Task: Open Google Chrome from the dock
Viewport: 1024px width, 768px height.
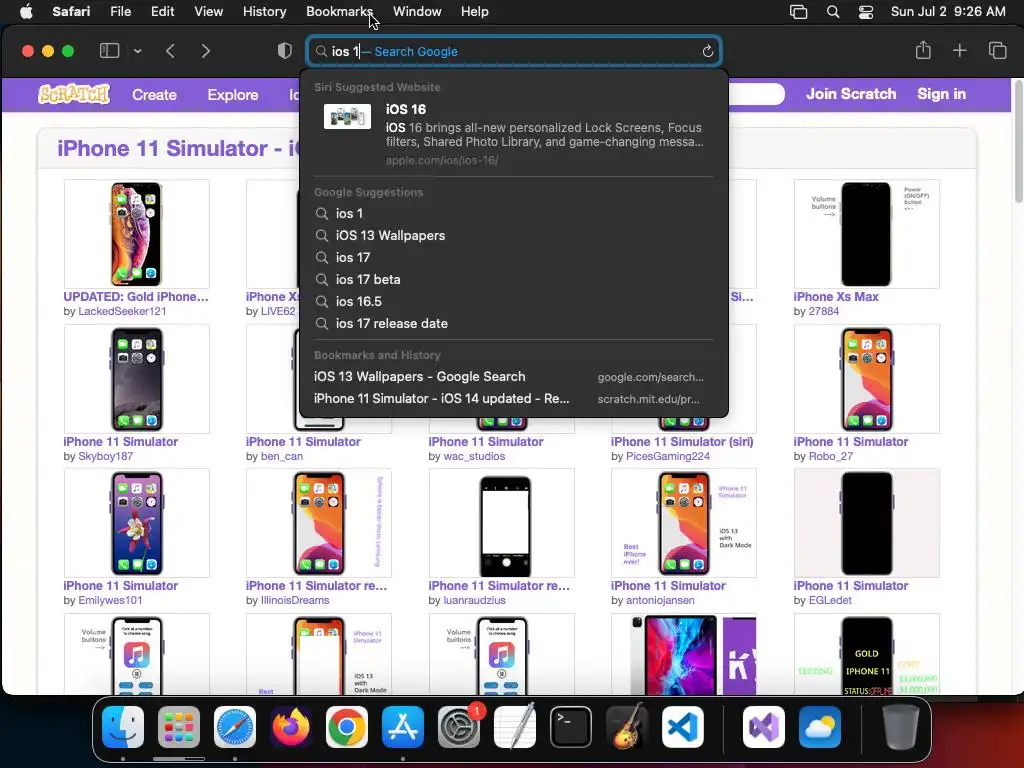Action: click(347, 727)
